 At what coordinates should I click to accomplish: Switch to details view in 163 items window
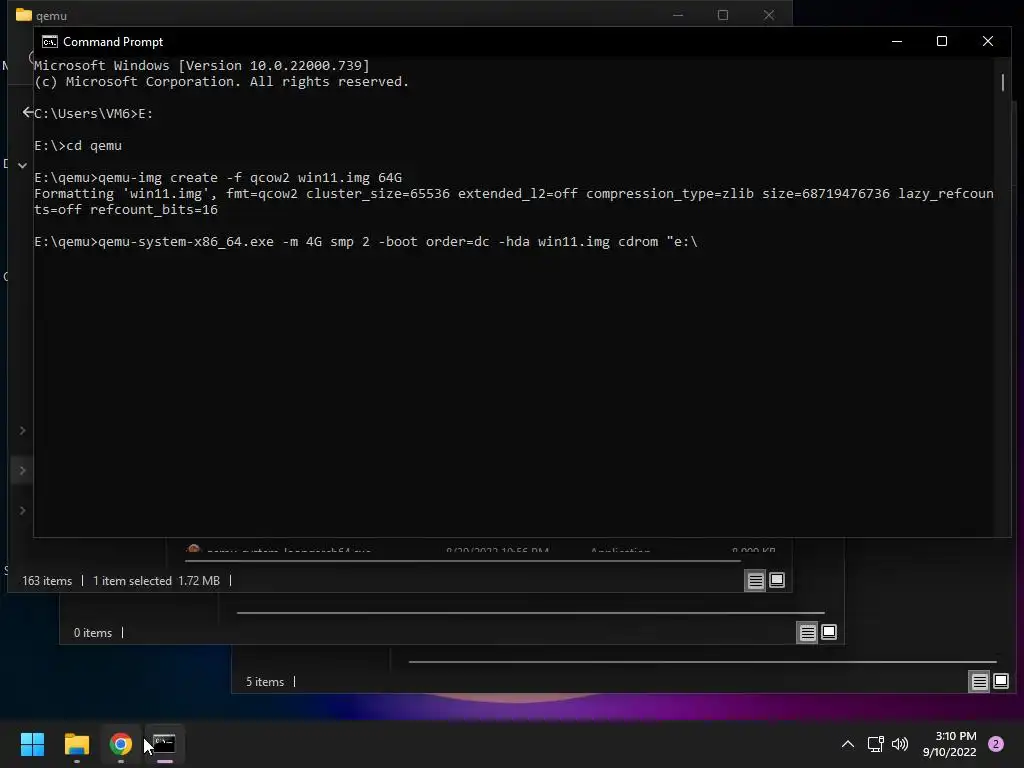point(756,581)
